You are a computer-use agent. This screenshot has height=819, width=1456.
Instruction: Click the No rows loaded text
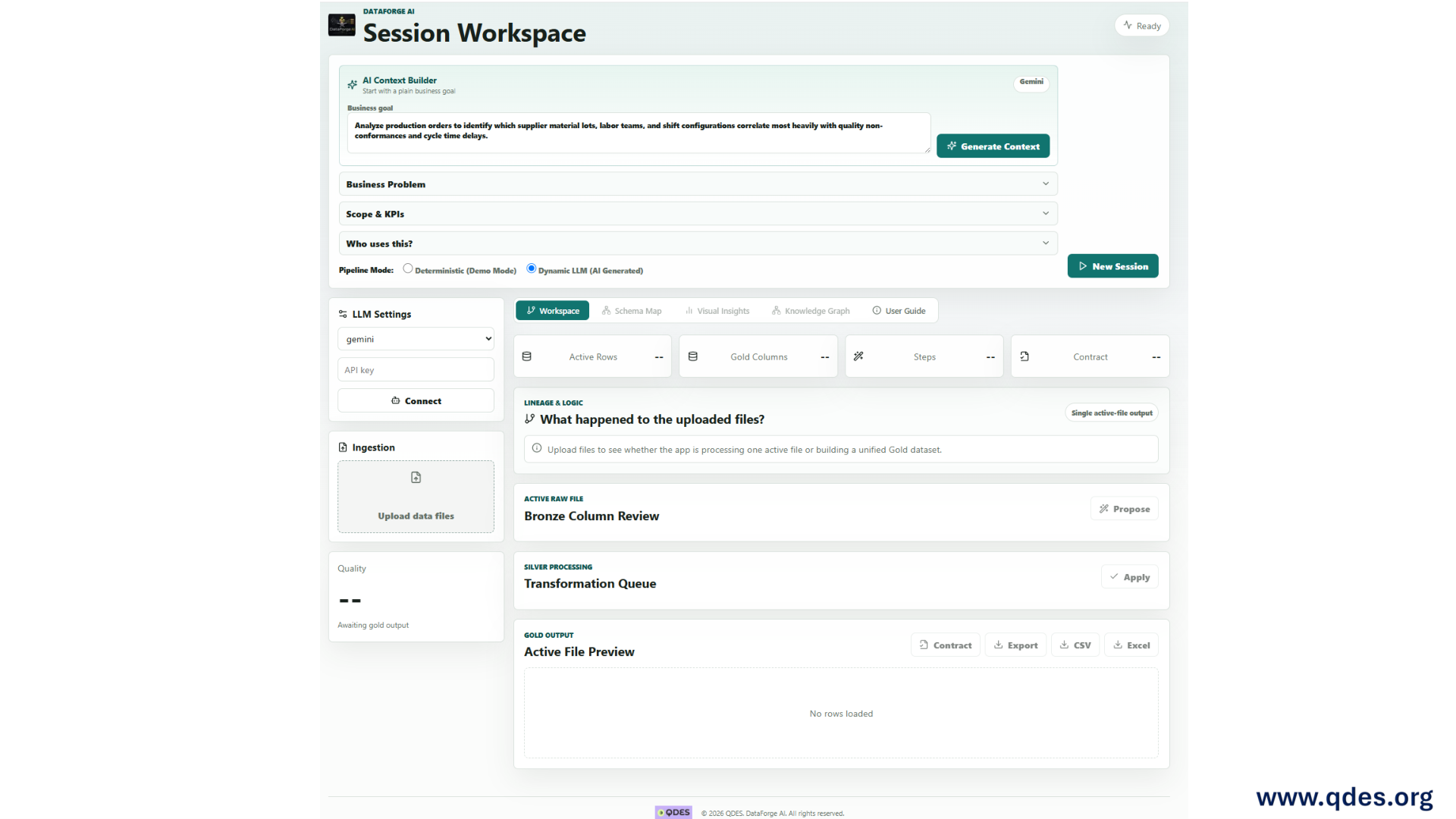841,714
